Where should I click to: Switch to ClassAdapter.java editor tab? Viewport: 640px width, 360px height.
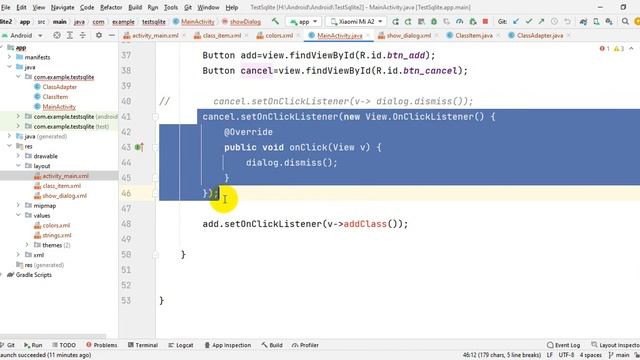[540, 36]
